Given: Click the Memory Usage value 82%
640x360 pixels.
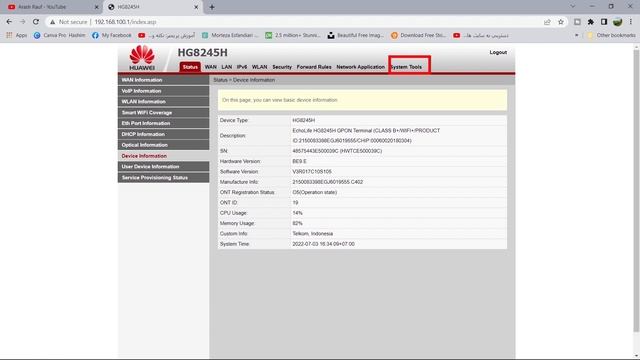Looking at the screenshot, I should [297, 223].
